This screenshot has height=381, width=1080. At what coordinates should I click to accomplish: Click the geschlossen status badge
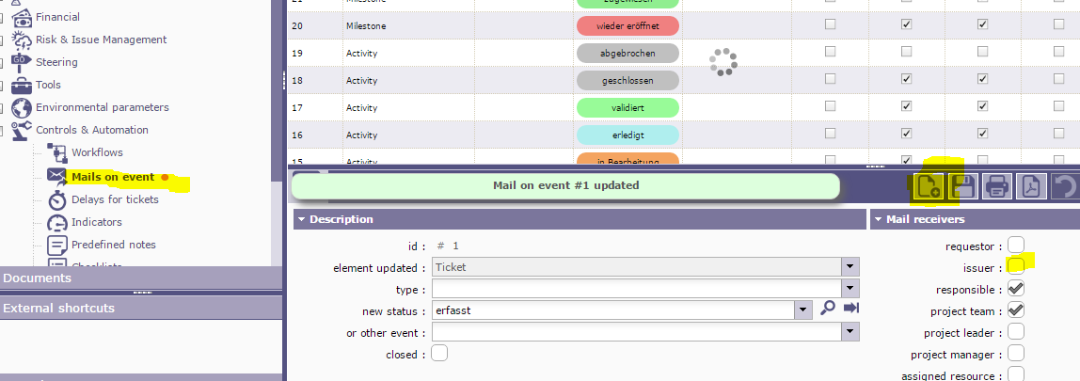coord(627,81)
